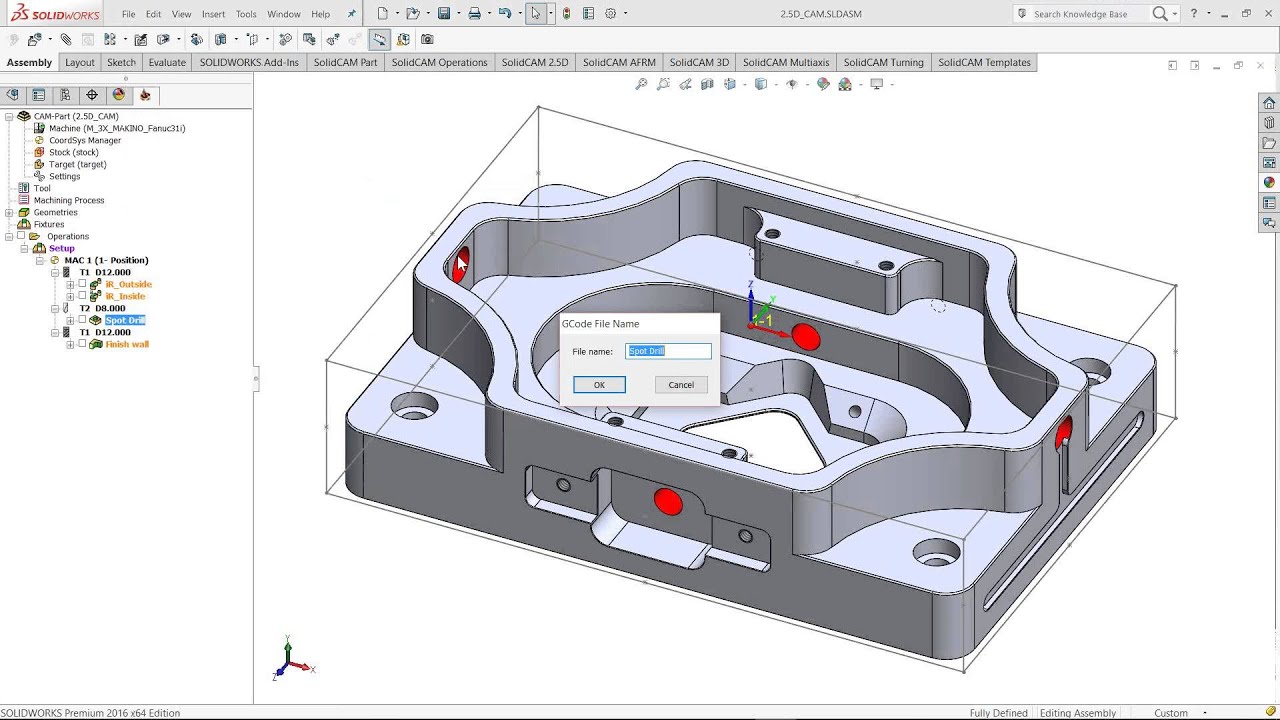
Task: Click the Print icon
Action: [474, 14]
